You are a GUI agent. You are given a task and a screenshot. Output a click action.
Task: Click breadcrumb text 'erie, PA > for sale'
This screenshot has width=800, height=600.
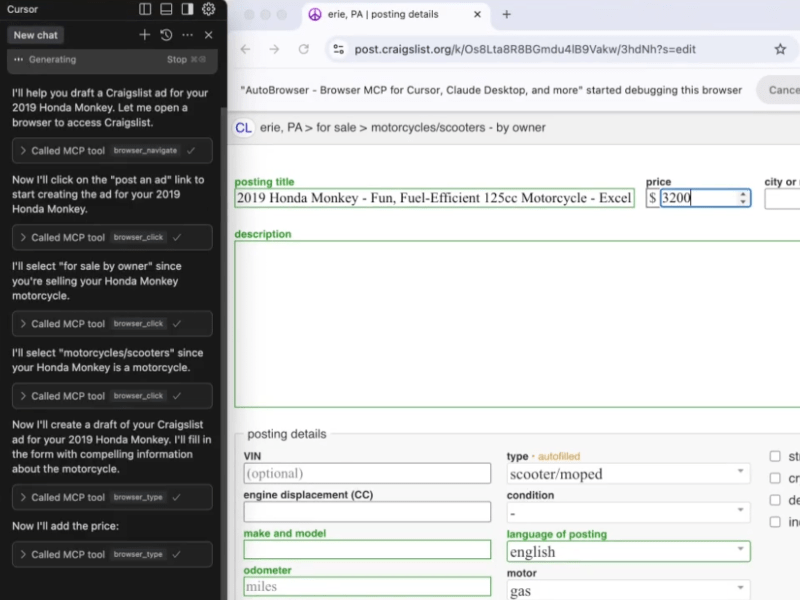click(x=308, y=128)
